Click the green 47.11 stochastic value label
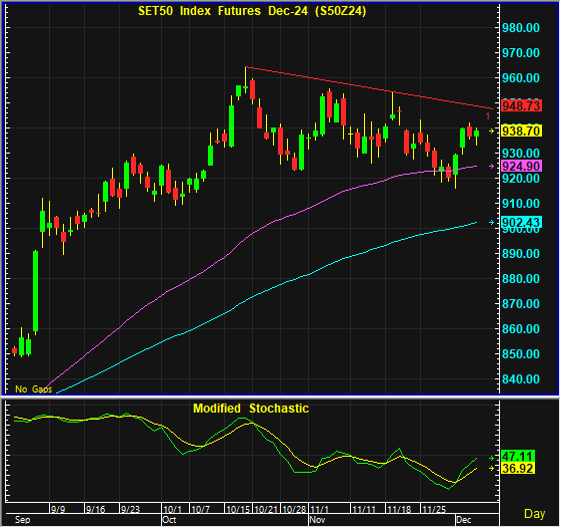 [518, 457]
